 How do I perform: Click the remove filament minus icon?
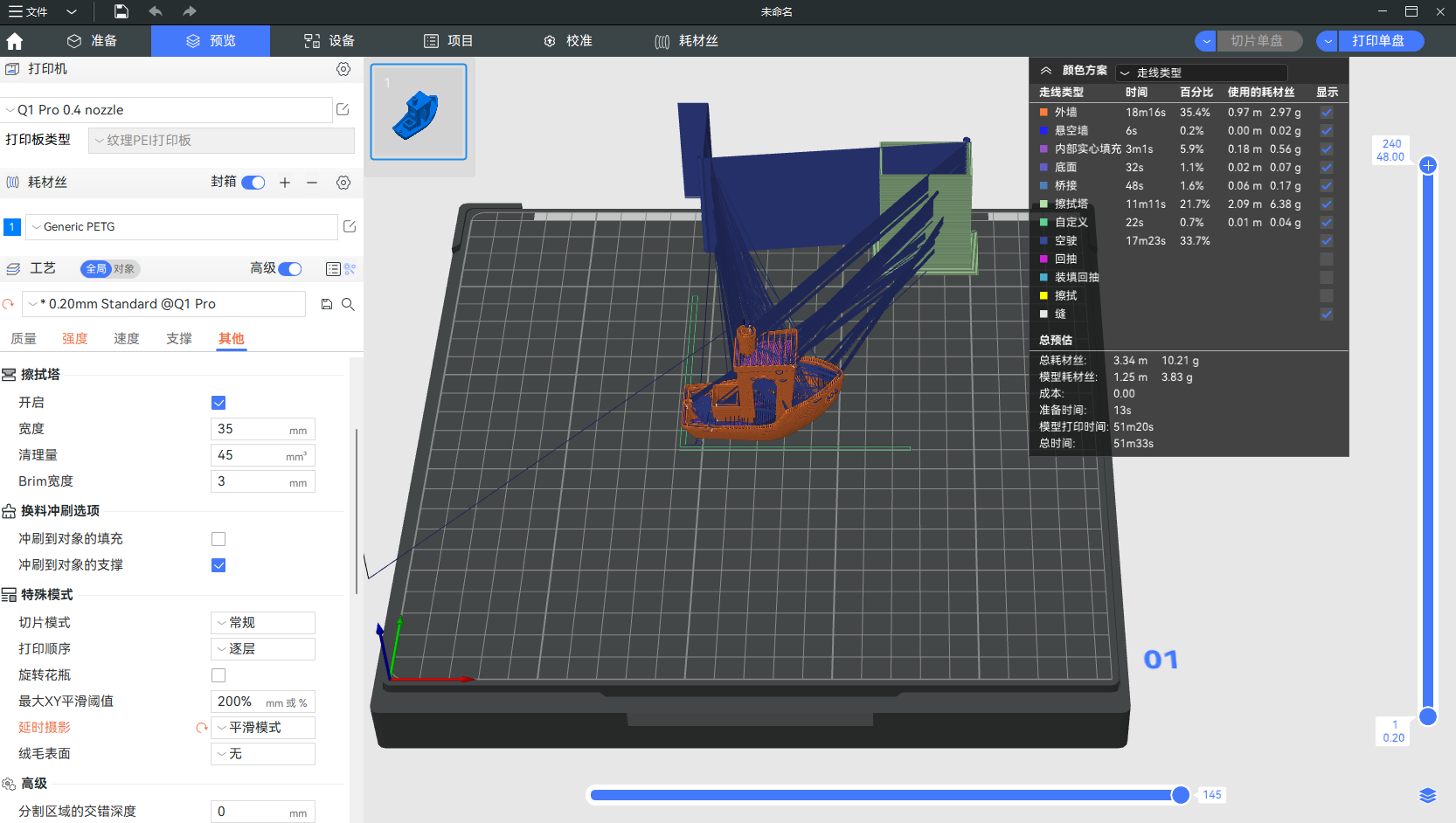[312, 183]
